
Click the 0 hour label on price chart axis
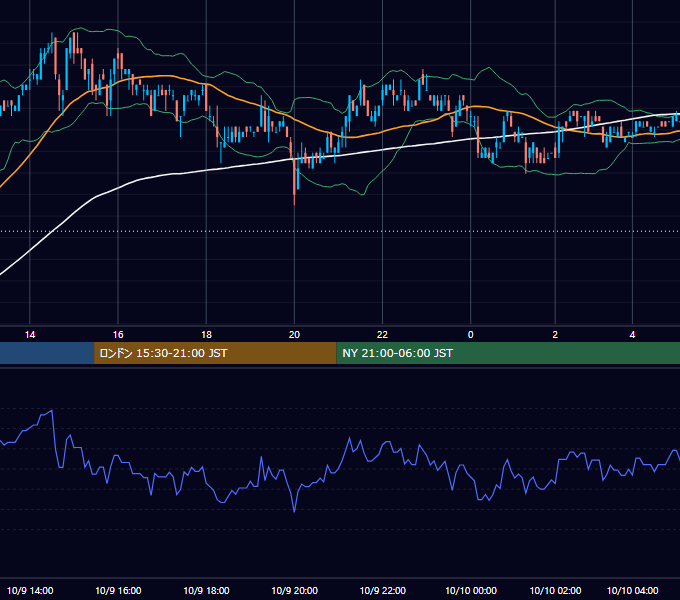471,335
